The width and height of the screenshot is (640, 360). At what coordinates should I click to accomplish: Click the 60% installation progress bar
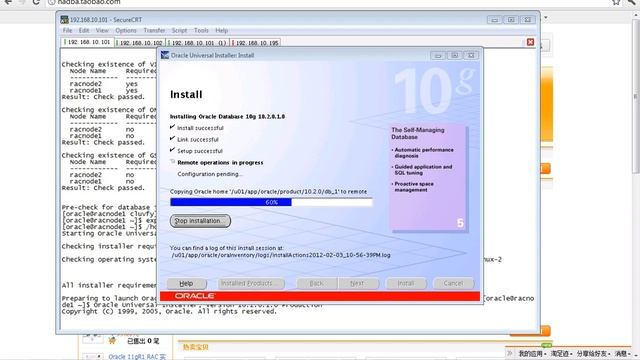[271, 202]
